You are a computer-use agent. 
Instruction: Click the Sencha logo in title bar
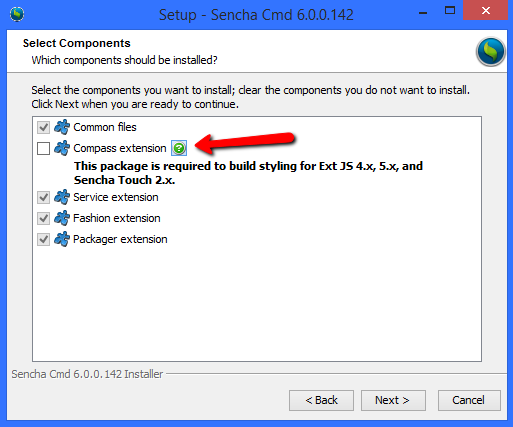tap(17, 14)
